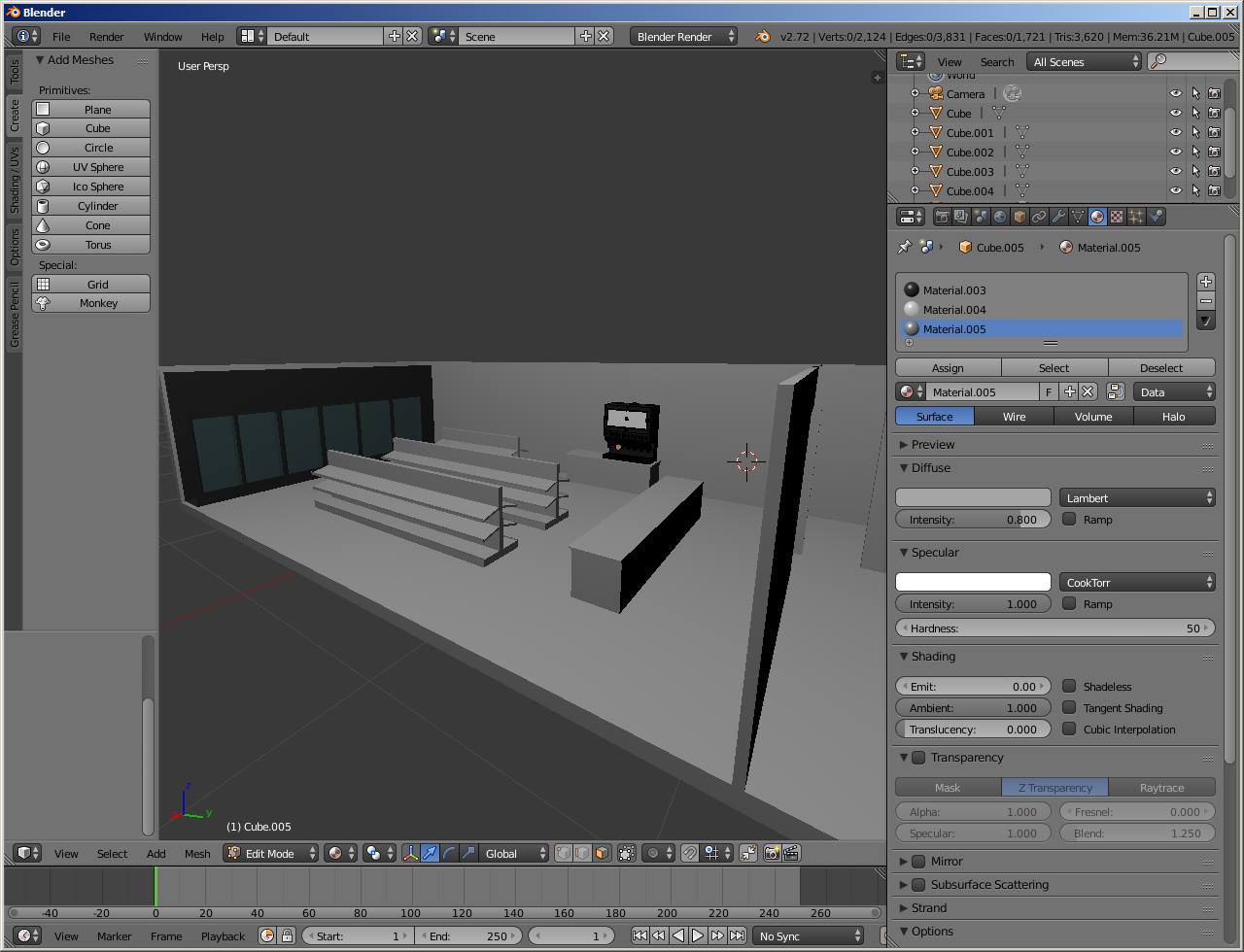This screenshot has height=952, width=1244.
Task: Click the white specular color swatch
Action: point(973,582)
